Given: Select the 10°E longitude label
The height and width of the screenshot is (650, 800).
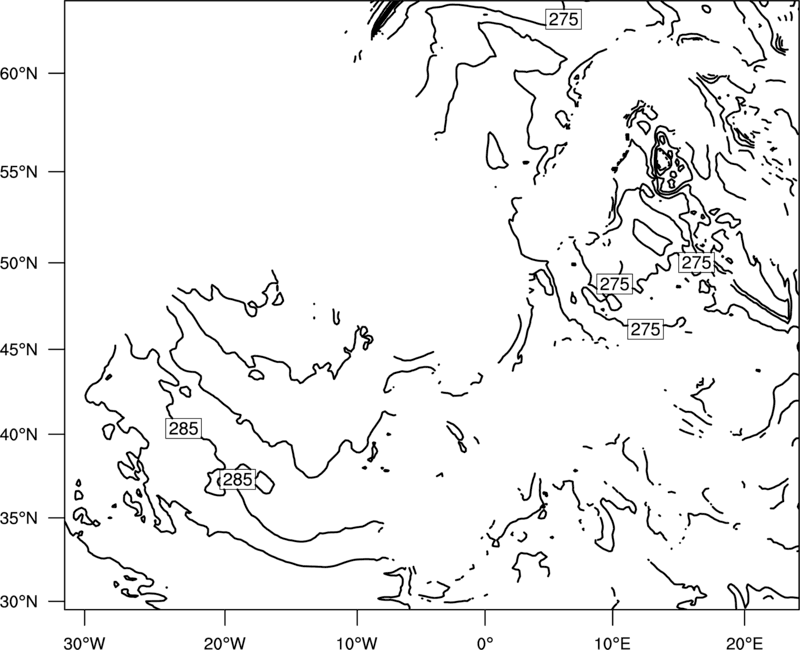Looking at the screenshot, I should point(612,643).
